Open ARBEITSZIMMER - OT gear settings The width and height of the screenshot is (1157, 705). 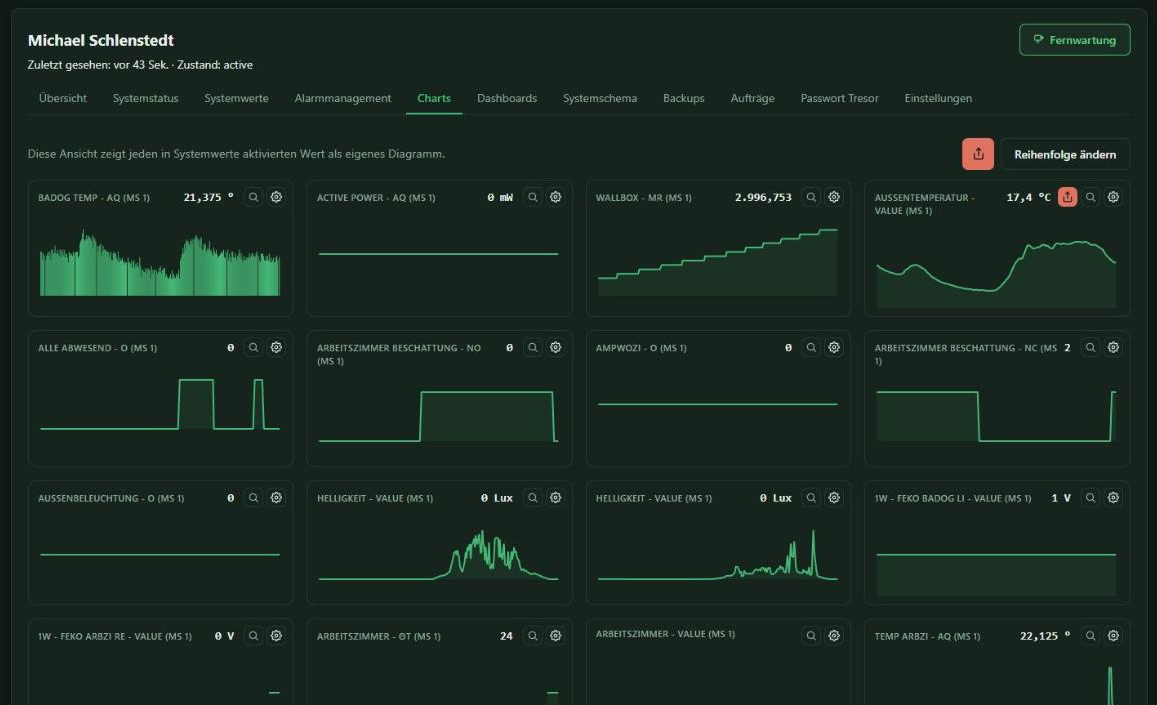tap(556, 636)
